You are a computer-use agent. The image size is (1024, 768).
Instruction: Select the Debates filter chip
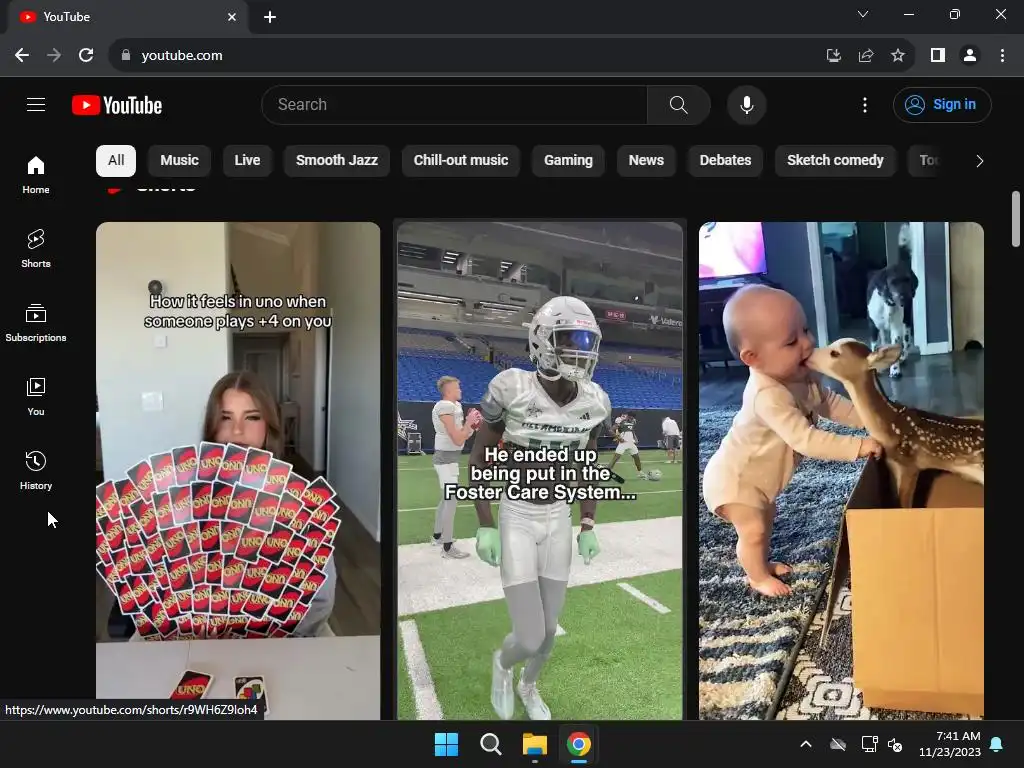coord(726,161)
